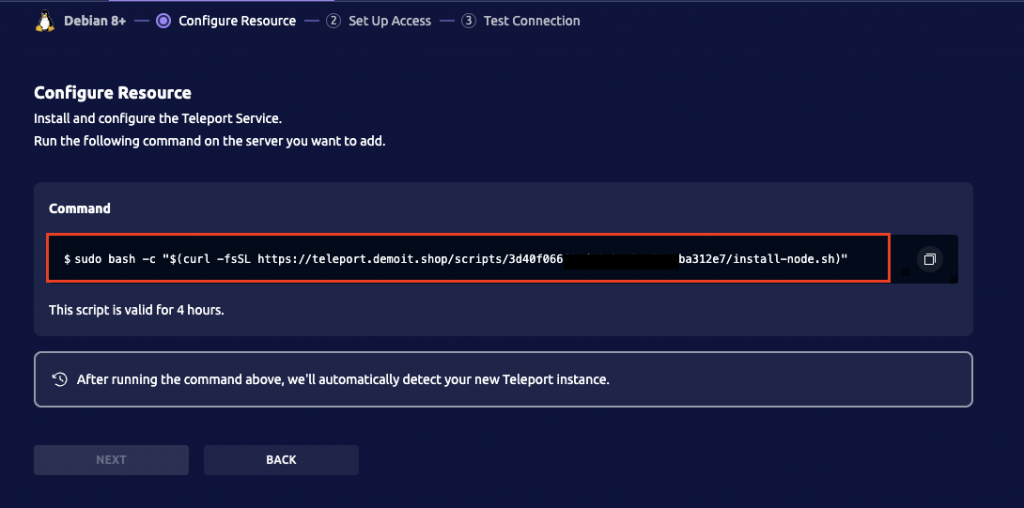Viewport: 1024px width, 508px height.
Task: Click the clock history icon in the info box
Action: tap(59, 379)
